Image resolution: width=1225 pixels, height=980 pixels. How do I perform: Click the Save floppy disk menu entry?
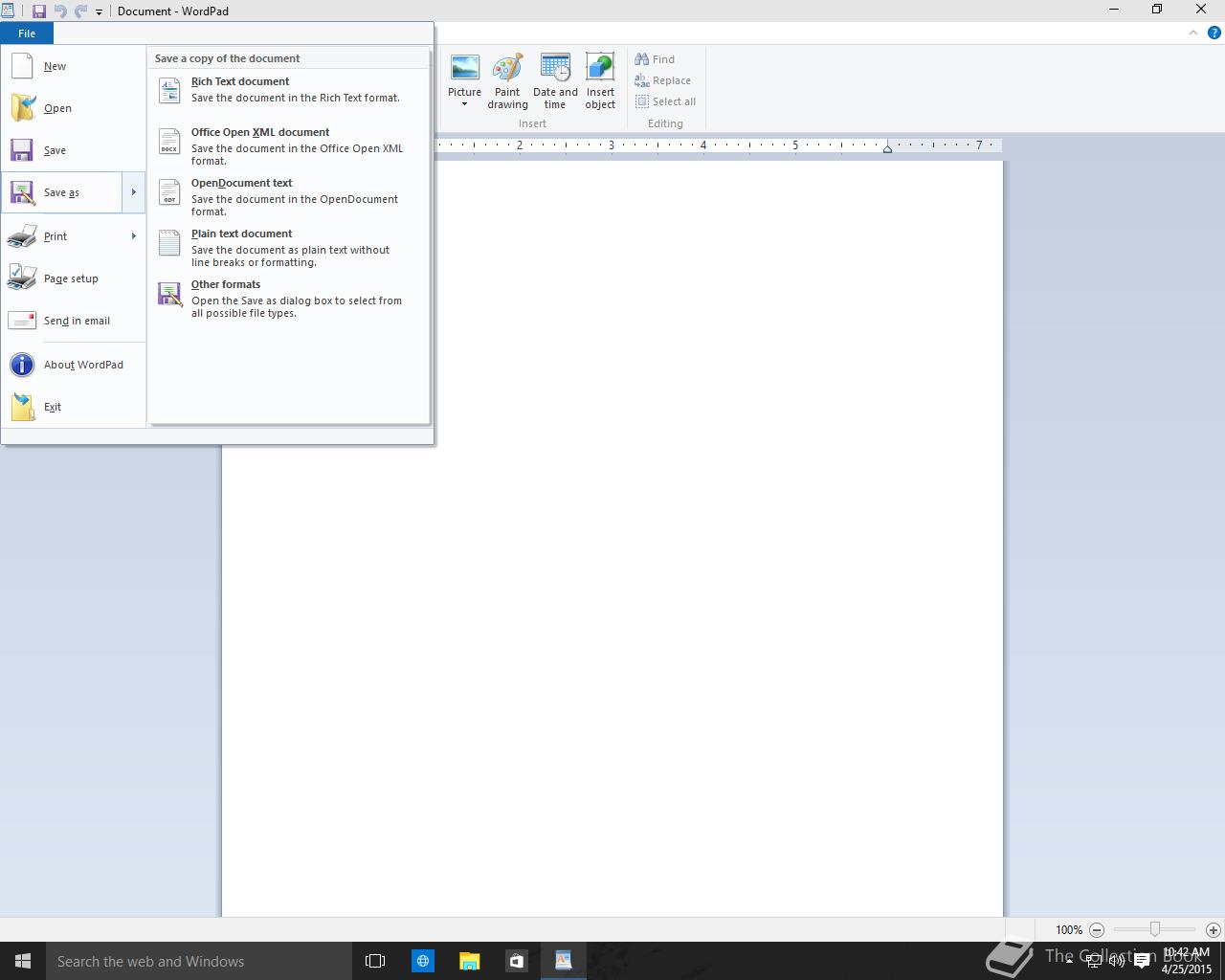click(73, 150)
